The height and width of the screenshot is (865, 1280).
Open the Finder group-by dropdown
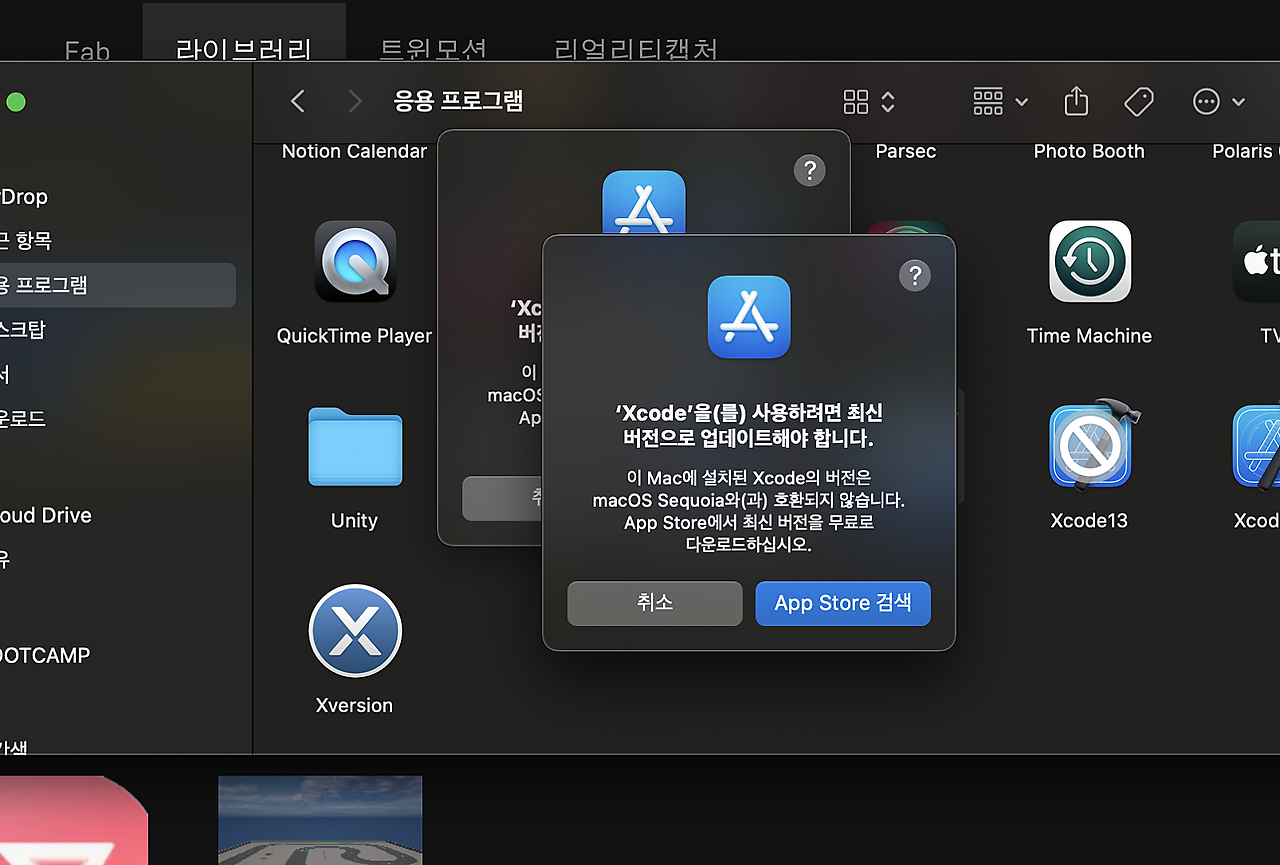tap(1000, 101)
